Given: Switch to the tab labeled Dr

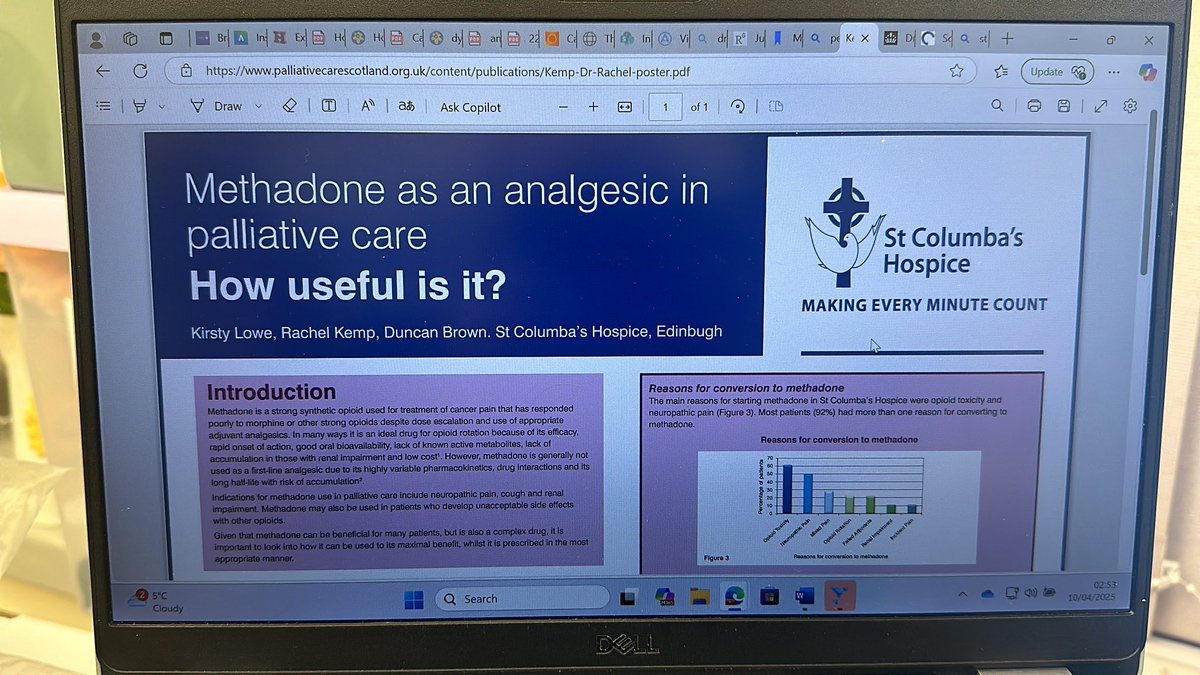Looking at the screenshot, I should click(900, 39).
